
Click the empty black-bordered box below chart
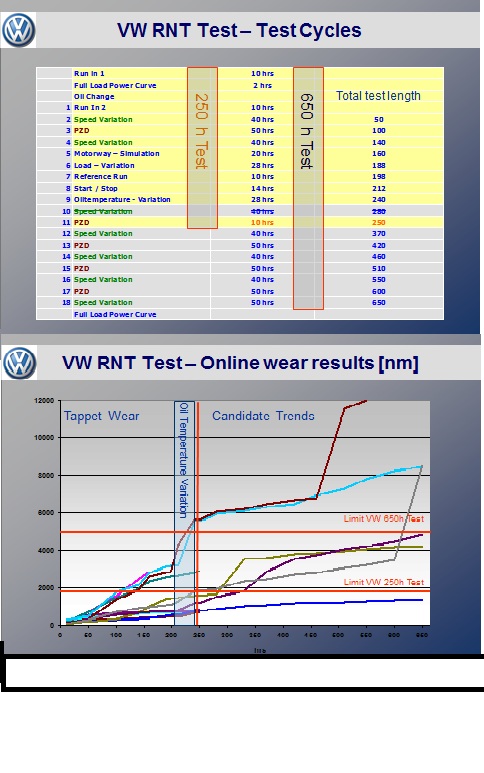(x=243, y=672)
